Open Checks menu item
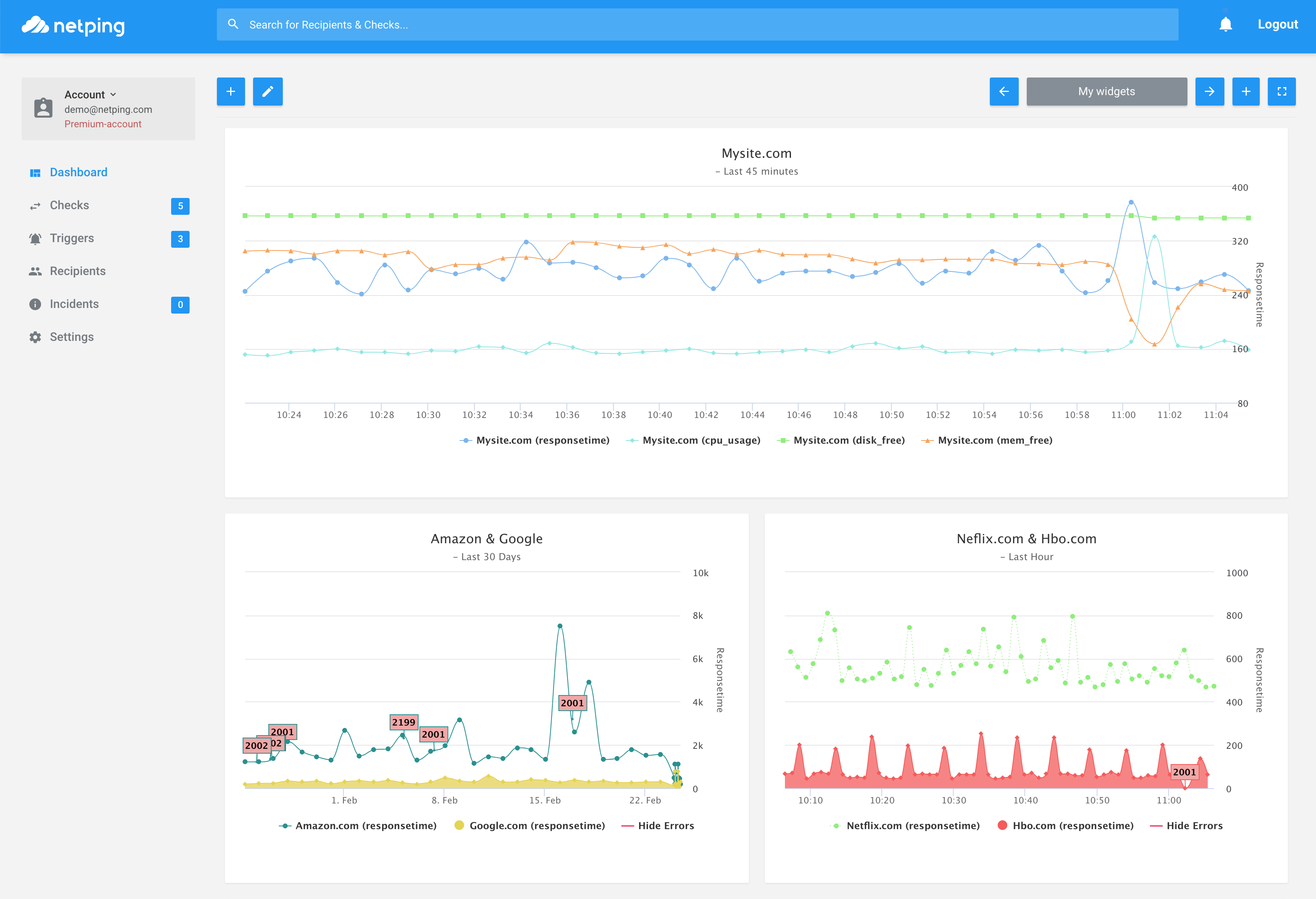This screenshot has width=1316, height=899. [69, 205]
